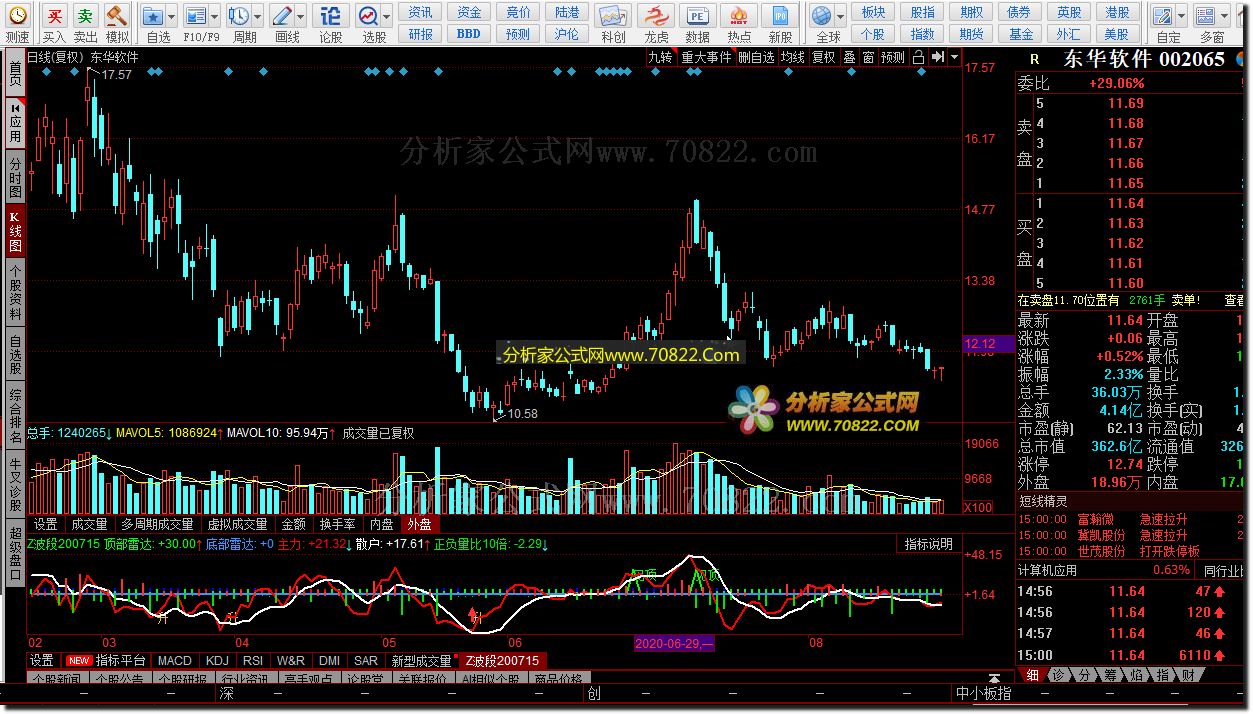Expand the 选股 dropdown arrow

[386, 16]
